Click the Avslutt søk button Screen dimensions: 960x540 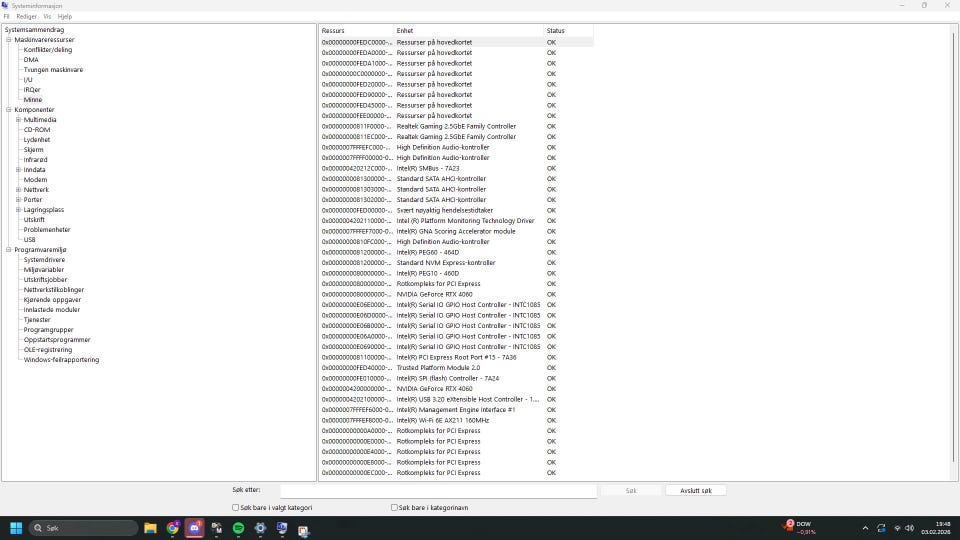coord(696,490)
